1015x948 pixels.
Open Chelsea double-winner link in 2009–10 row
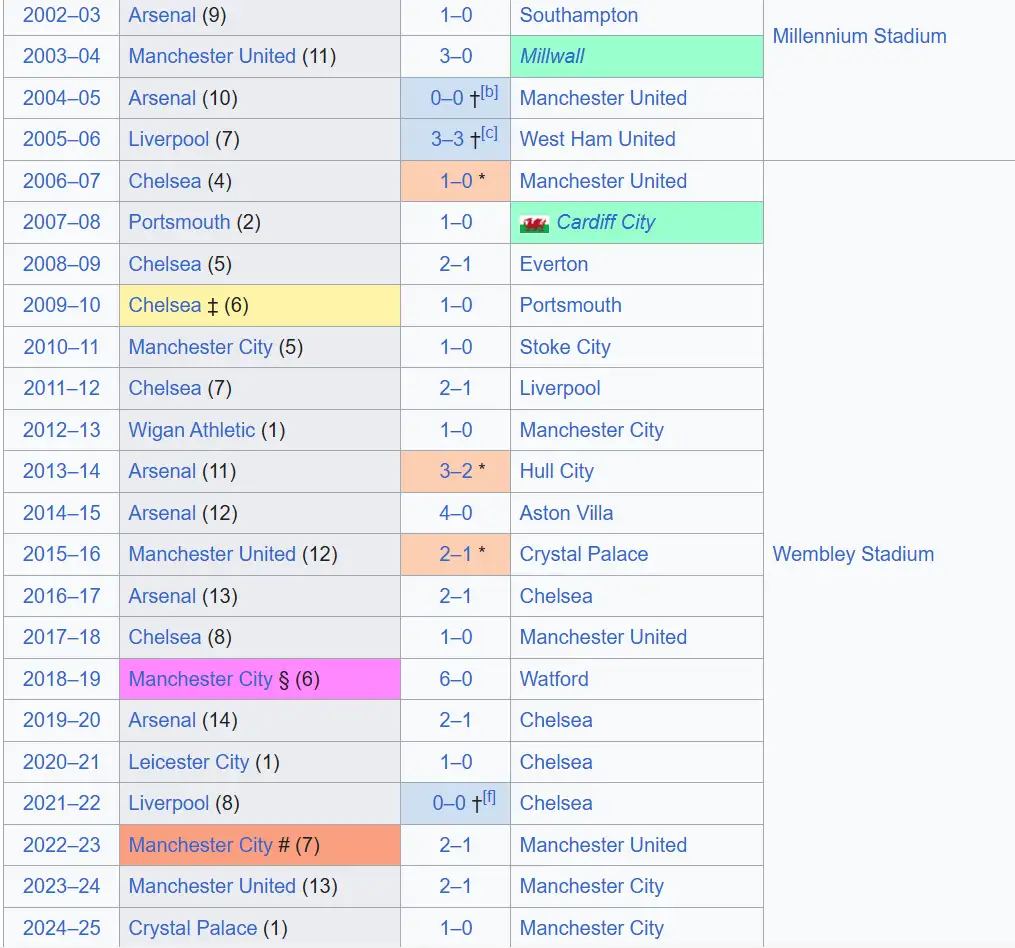pyautogui.click(x=164, y=305)
